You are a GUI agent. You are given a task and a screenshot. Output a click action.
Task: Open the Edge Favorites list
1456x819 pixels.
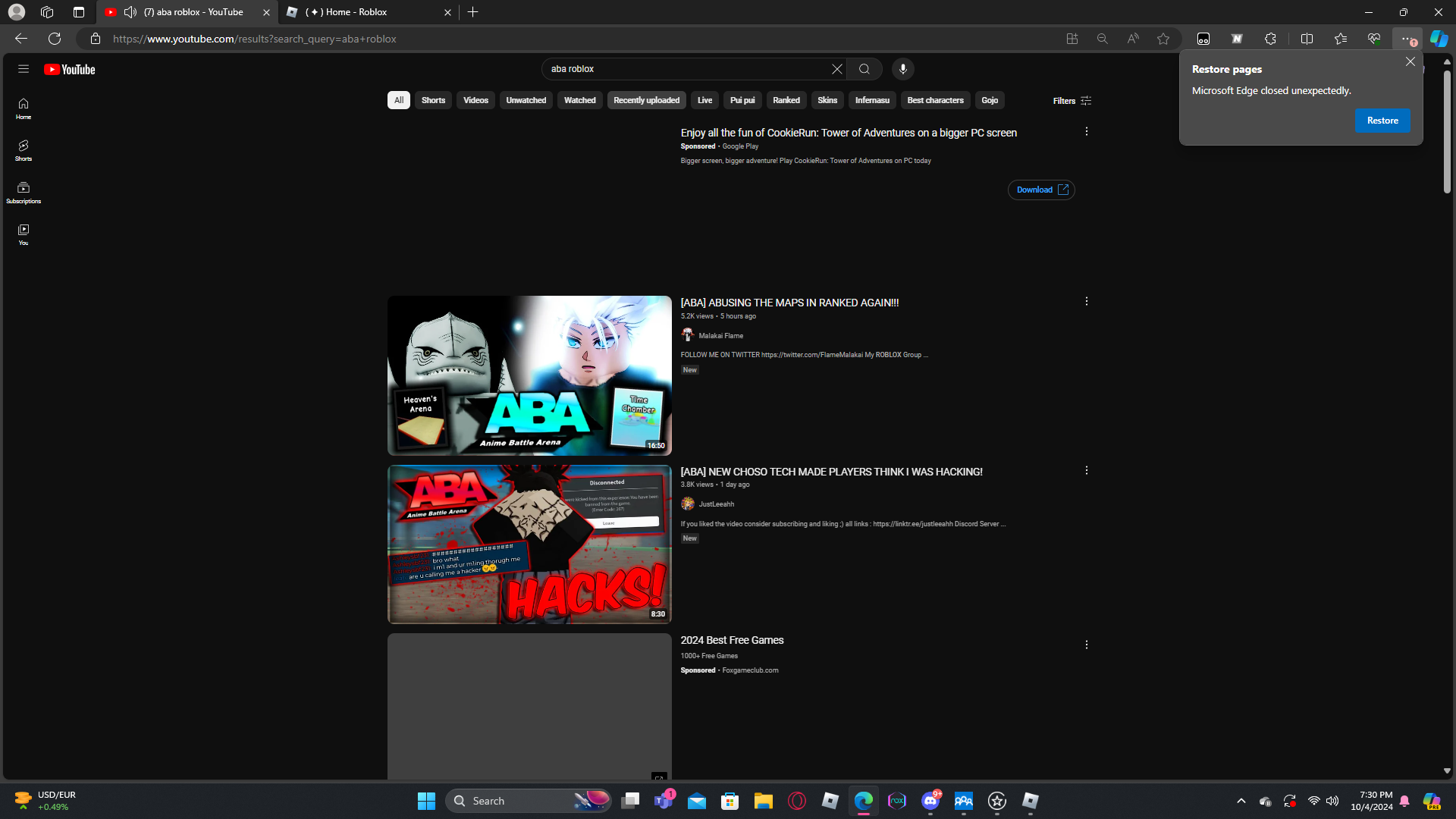pyautogui.click(x=1341, y=39)
